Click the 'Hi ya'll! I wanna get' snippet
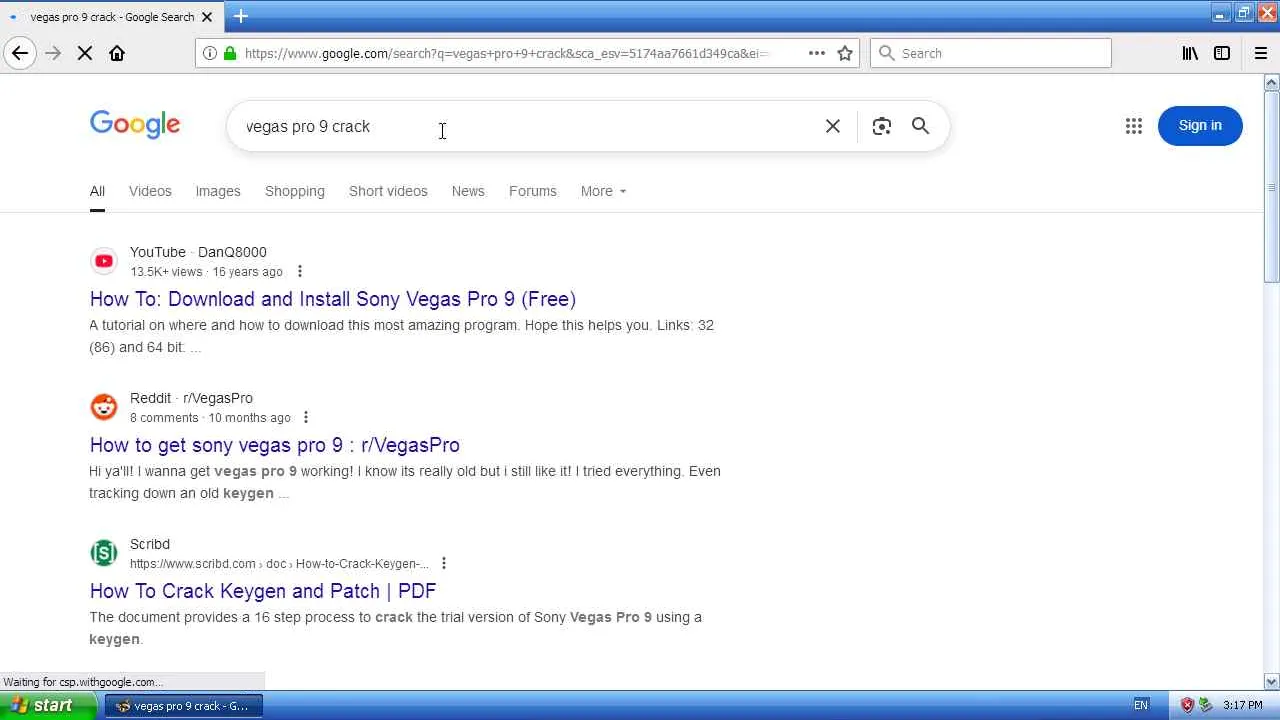This screenshot has height=720, width=1280. [x=405, y=482]
